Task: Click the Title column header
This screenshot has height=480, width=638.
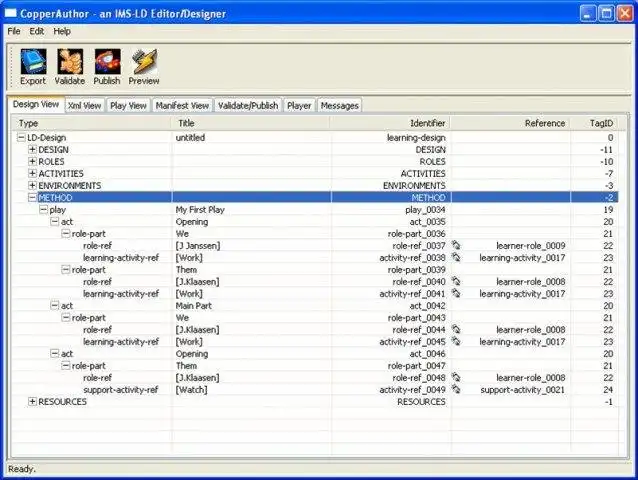Action: pos(250,123)
